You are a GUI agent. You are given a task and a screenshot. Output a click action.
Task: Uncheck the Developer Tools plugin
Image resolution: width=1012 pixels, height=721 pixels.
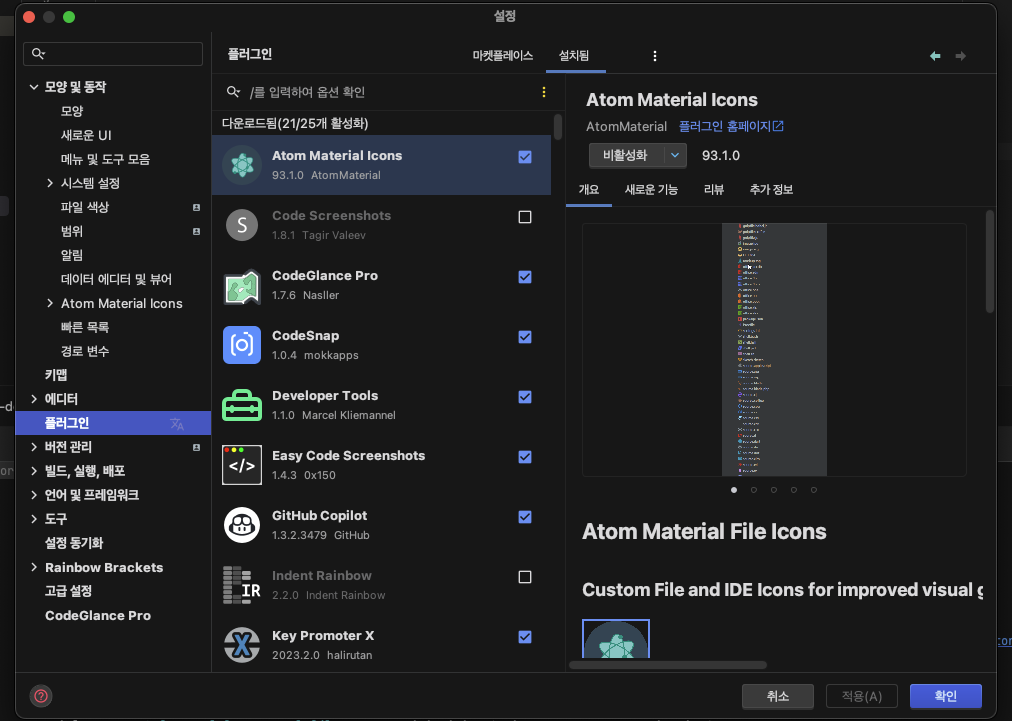(525, 397)
